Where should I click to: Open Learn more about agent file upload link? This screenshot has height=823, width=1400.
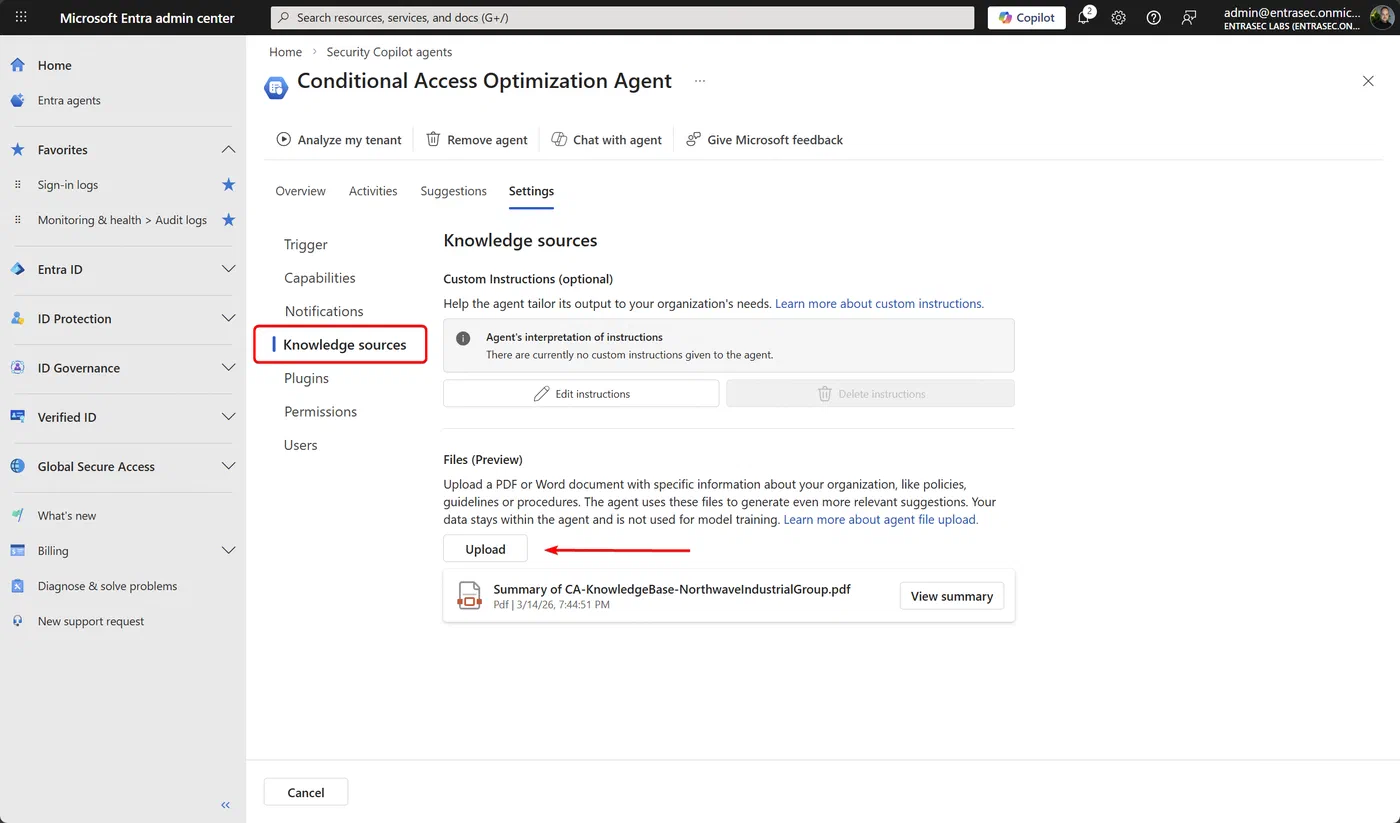point(881,520)
